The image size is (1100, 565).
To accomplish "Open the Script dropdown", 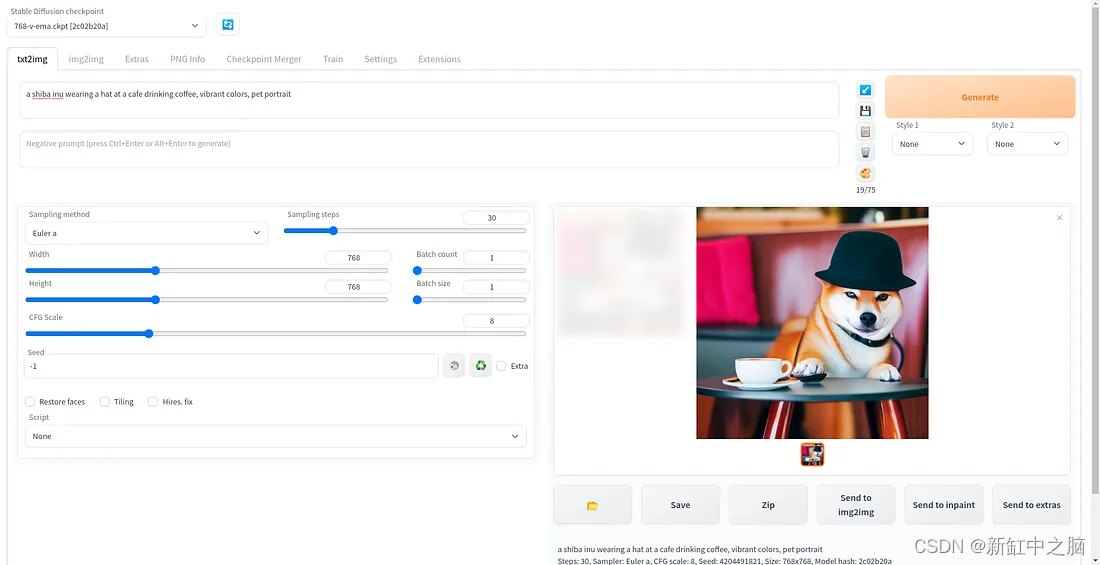I will tap(275, 436).
